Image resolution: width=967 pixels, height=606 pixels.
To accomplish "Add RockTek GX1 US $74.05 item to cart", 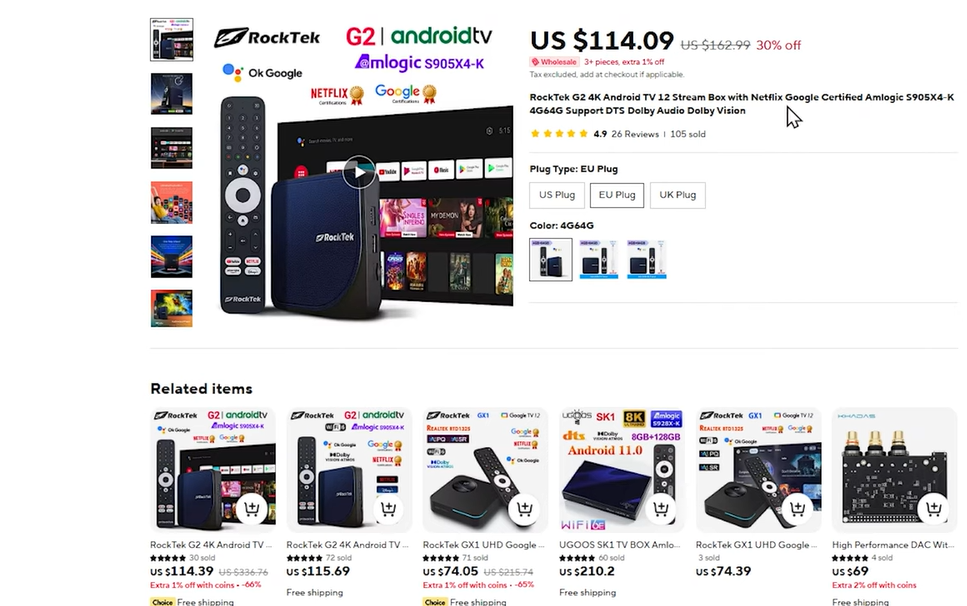I will pos(524,509).
